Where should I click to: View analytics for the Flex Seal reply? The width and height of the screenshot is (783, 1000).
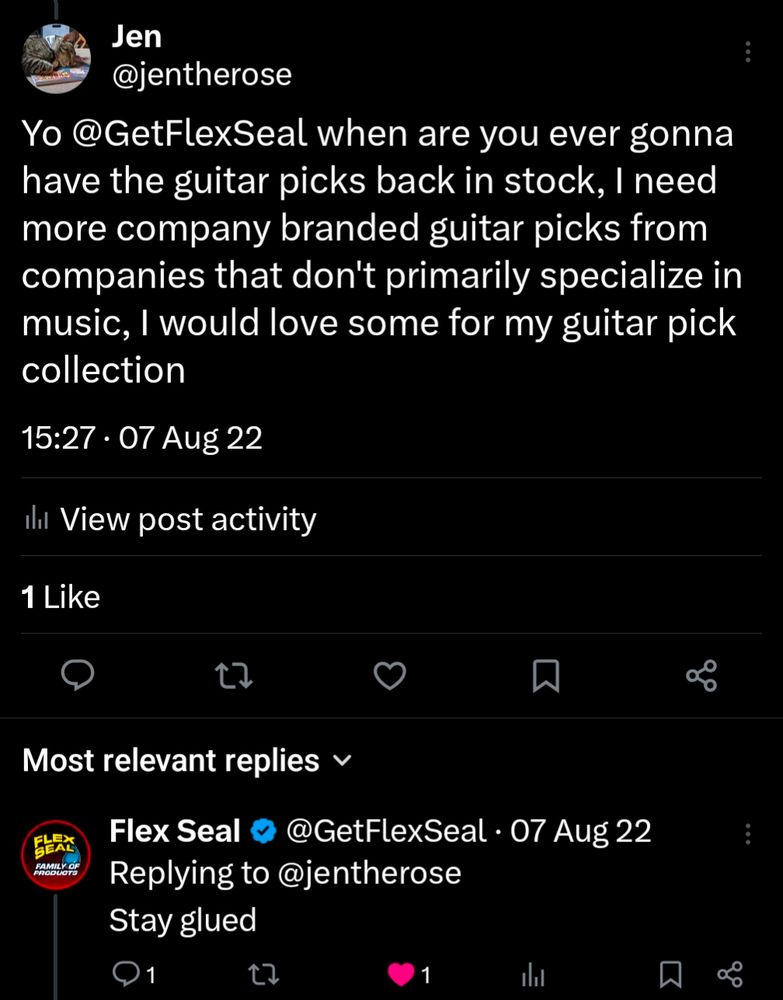click(x=534, y=973)
